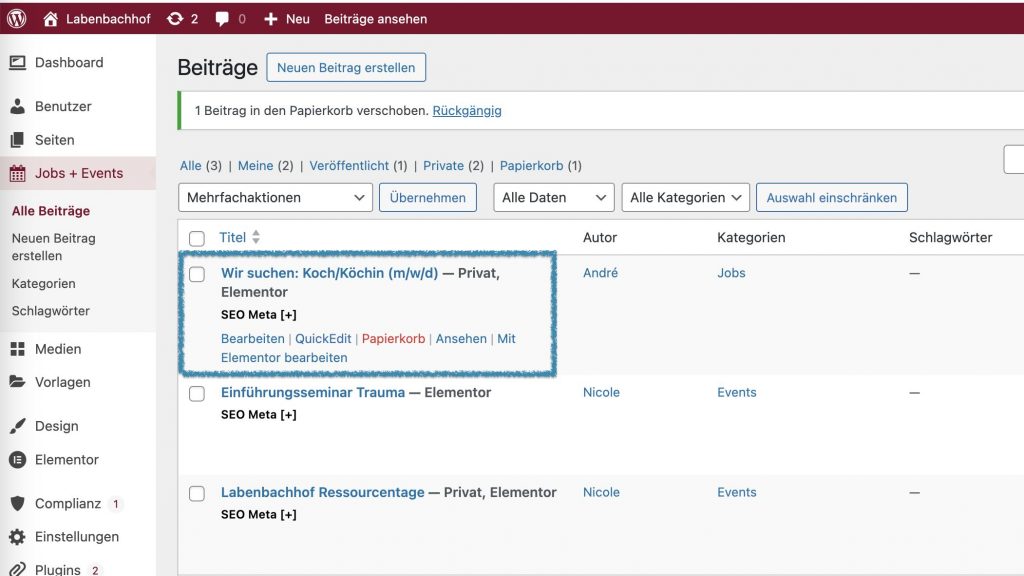Viewport: 1024px width, 576px height.
Task: Expand SEO Meta [+] for Koch/Köchin post
Action: point(259,315)
